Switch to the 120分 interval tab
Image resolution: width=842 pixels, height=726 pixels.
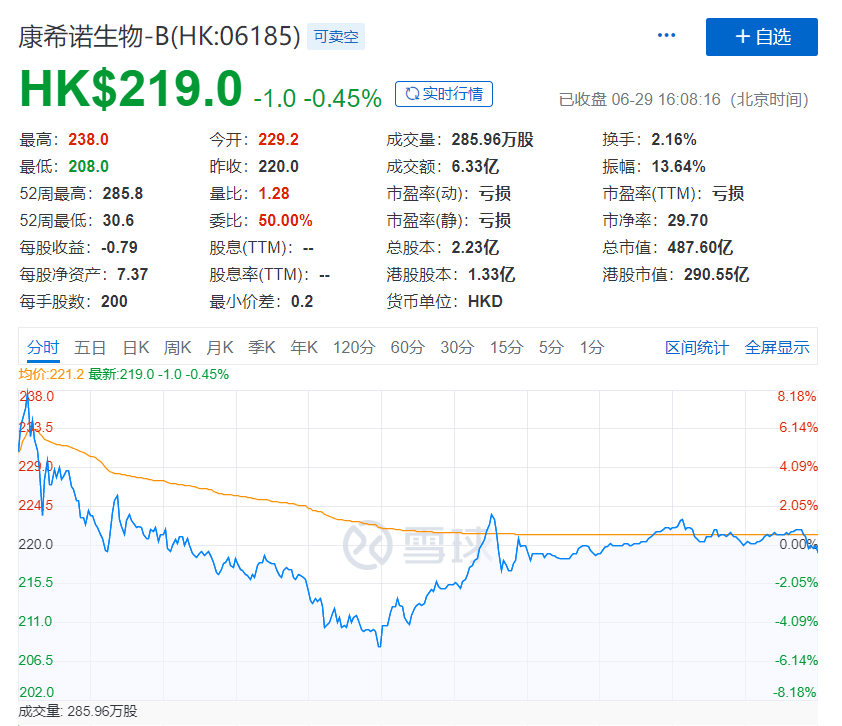(354, 348)
